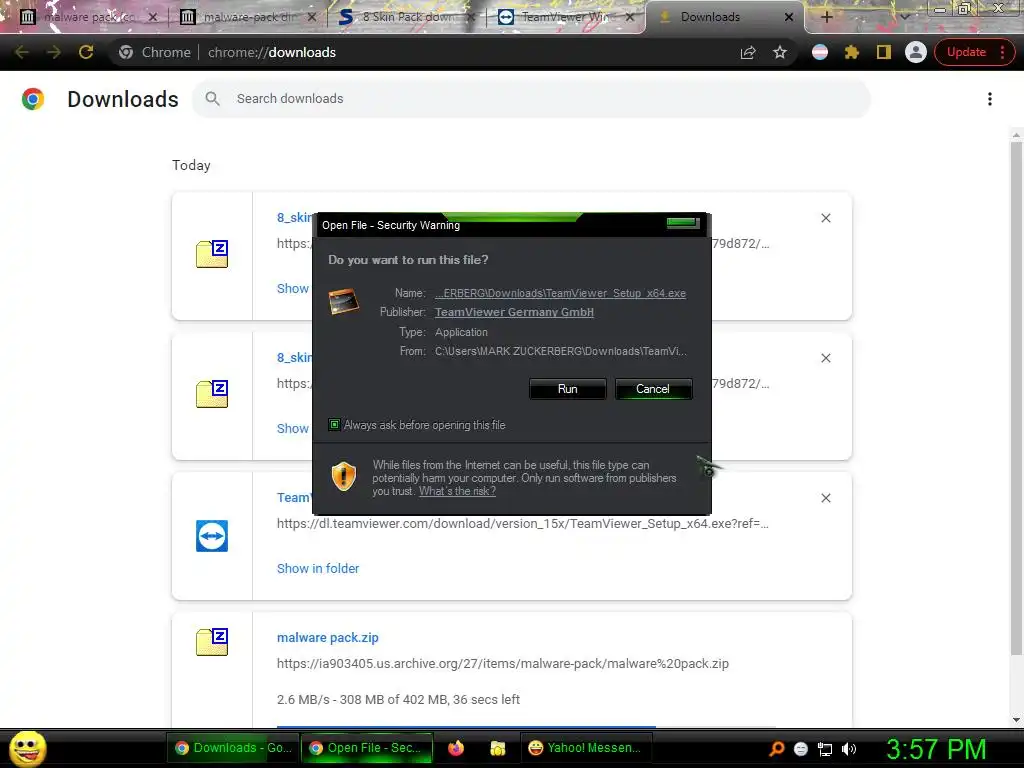Click the application icon in the security dialog
This screenshot has height=768, width=1024.
tap(344, 302)
